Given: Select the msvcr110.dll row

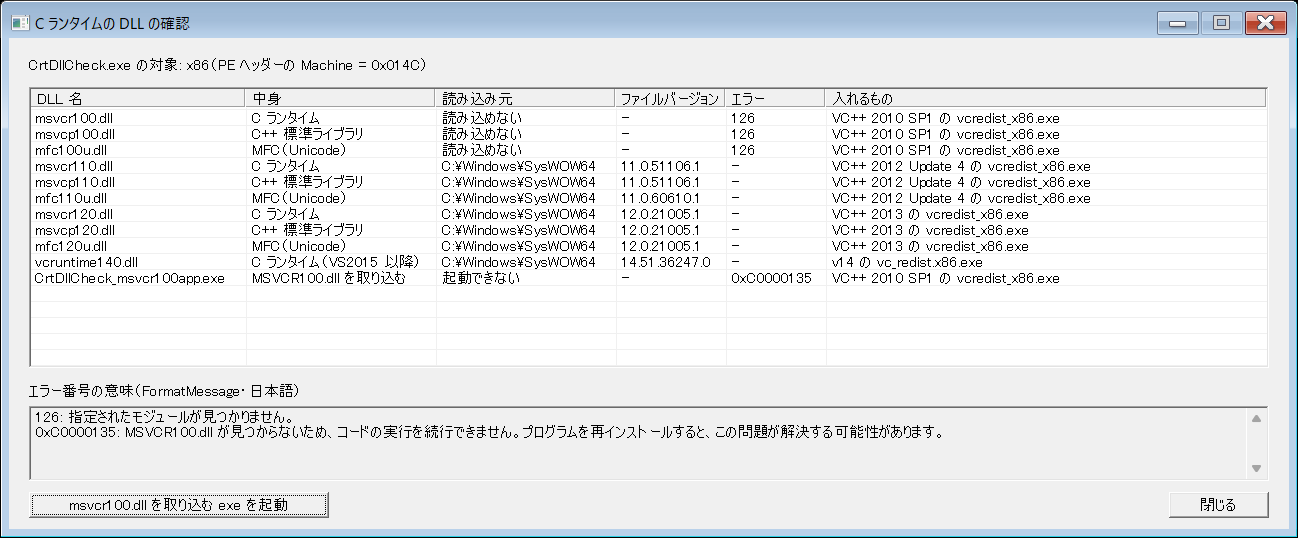Looking at the screenshot, I should pos(649,166).
